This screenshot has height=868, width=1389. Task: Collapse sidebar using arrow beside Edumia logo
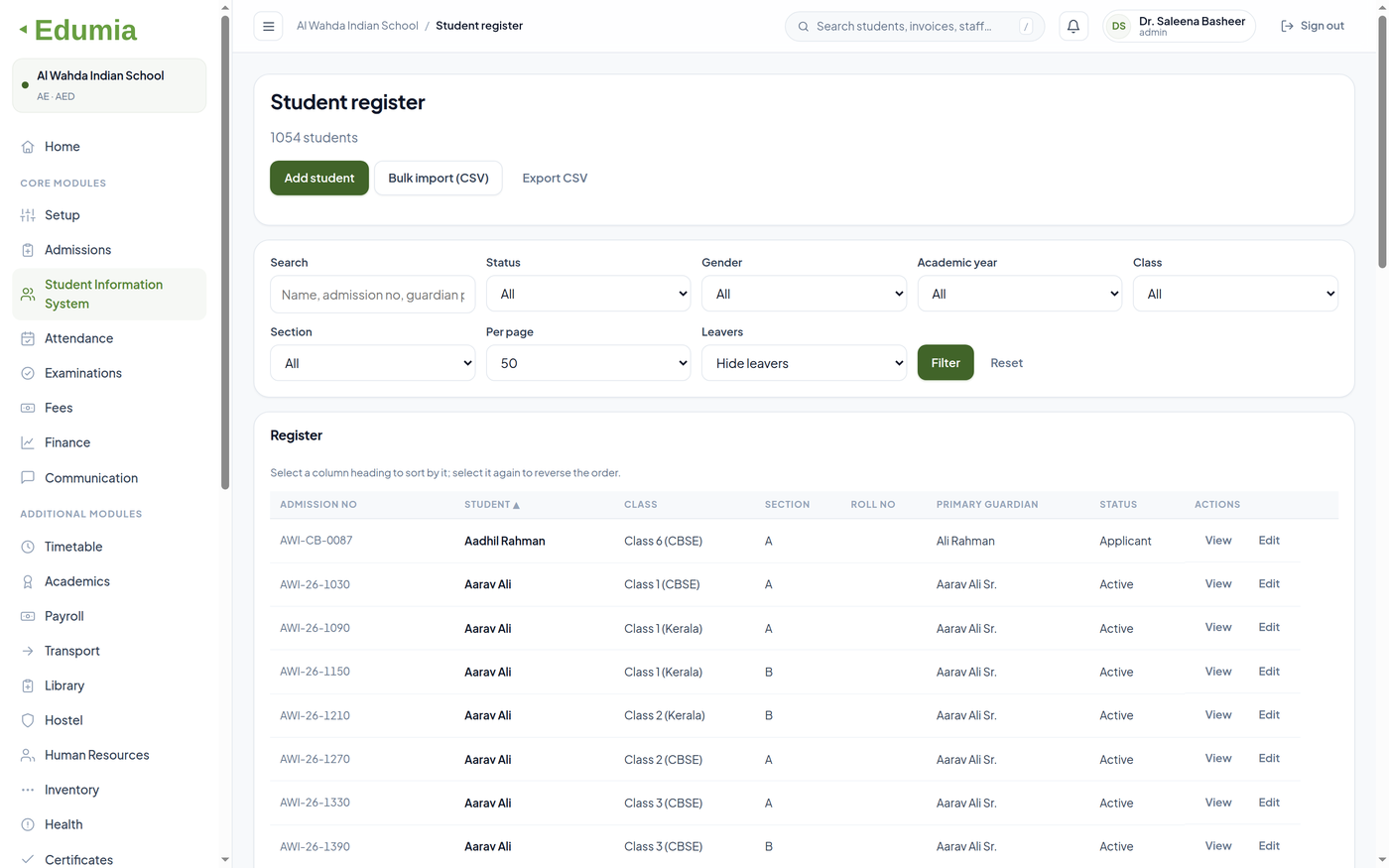pyautogui.click(x=23, y=30)
